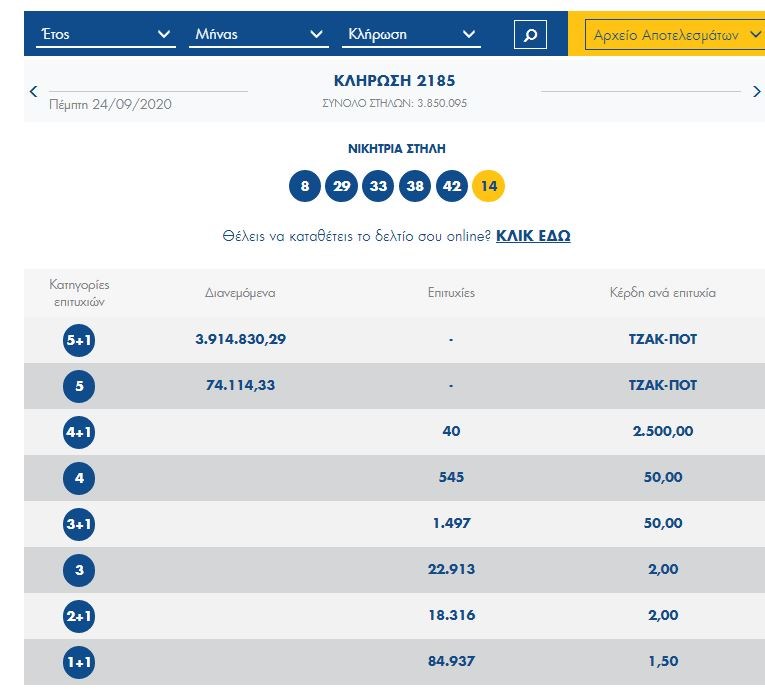Click the magnifier search button

point(530,35)
